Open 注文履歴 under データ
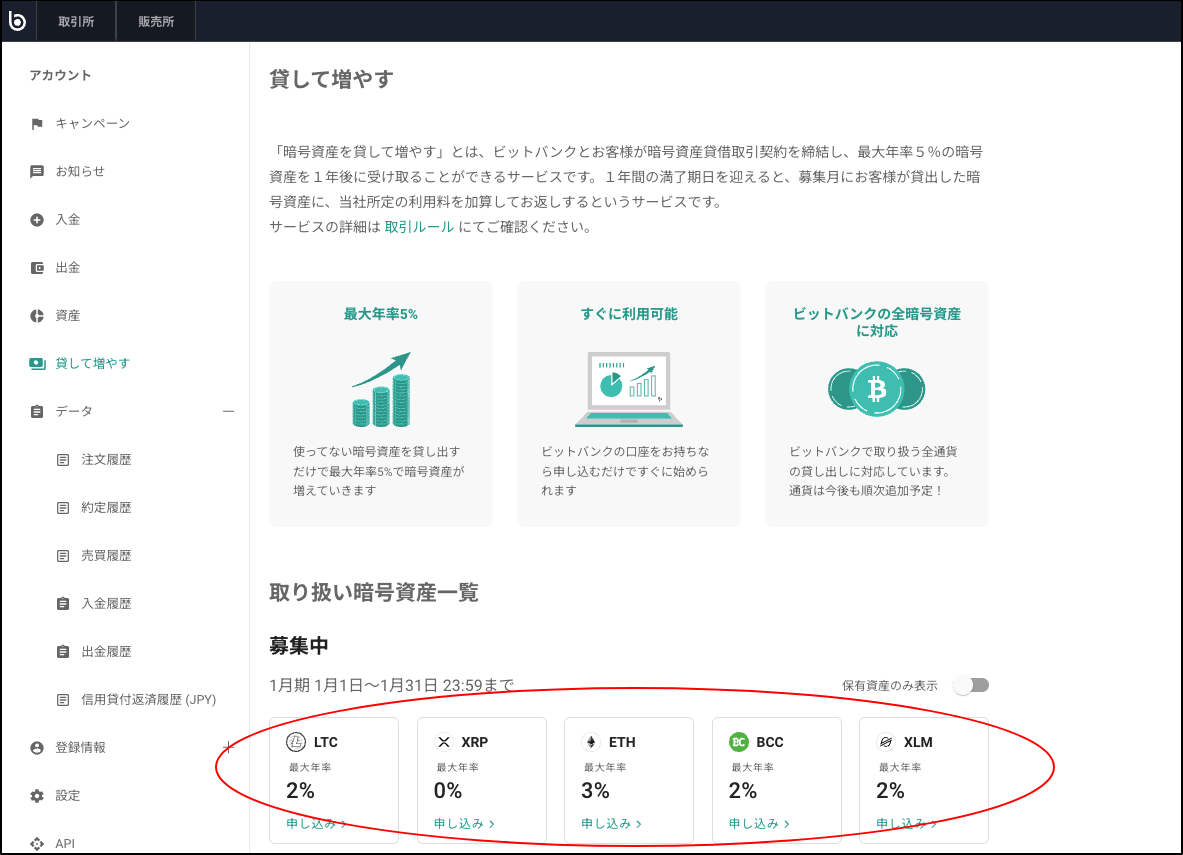This screenshot has height=855, width=1183. pyautogui.click(x=106, y=460)
